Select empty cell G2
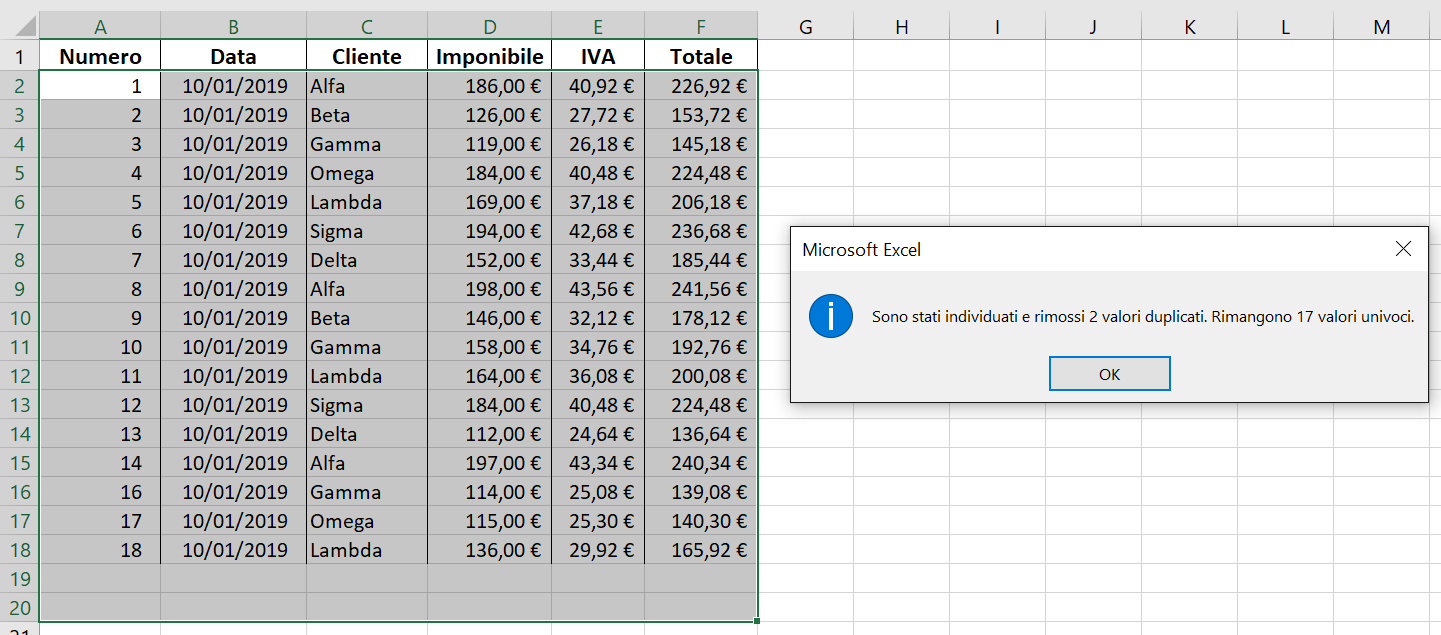 [805, 86]
